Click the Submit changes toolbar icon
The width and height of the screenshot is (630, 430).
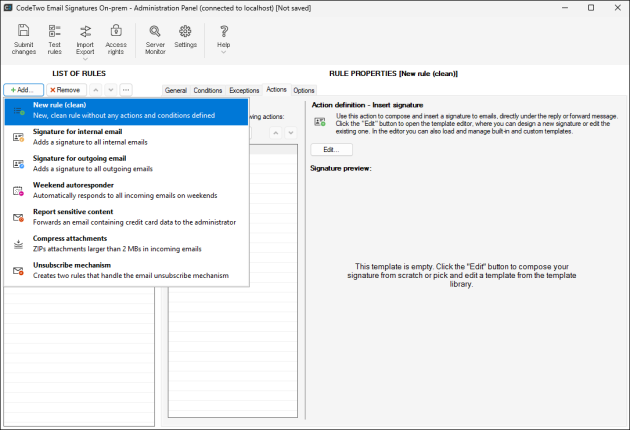tap(23, 38)
